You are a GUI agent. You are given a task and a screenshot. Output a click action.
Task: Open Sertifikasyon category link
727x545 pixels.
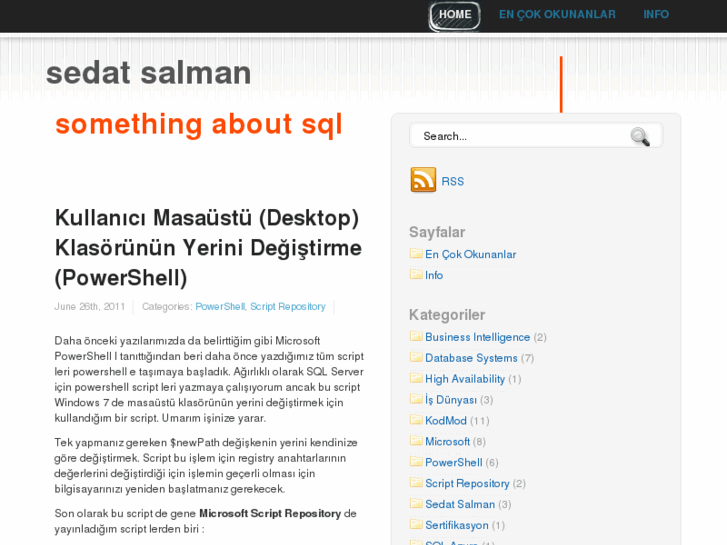(457, 525)
